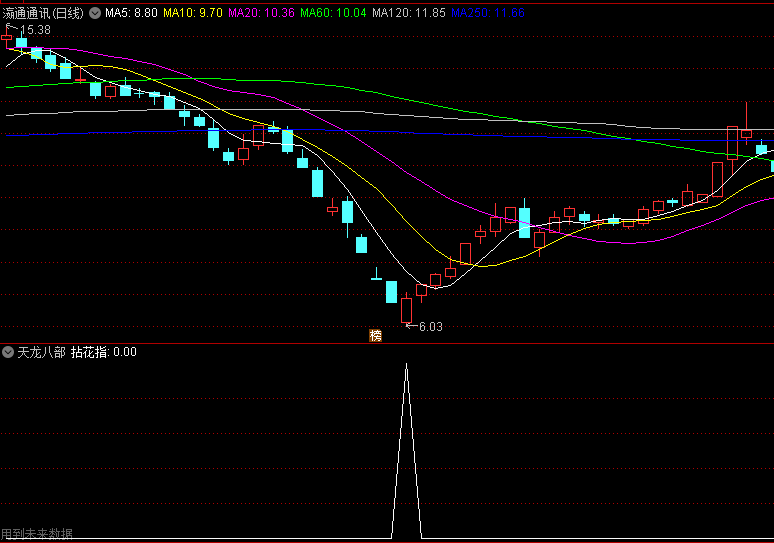Select the white indicator spike peak
The image size is (774, 543).
pyautogui.click(x=406, y=365)
